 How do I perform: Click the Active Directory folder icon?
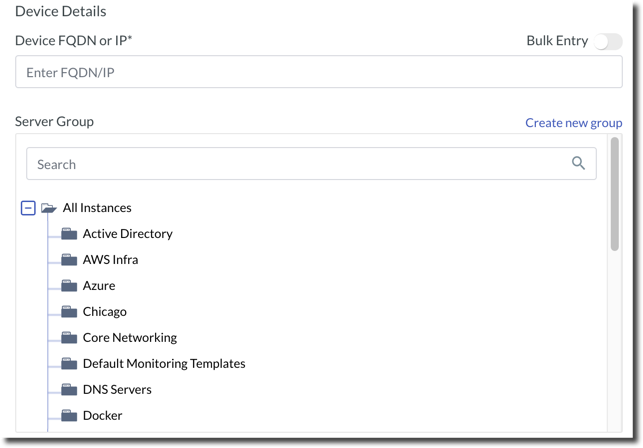pyautogui.click(x=69, y=234)
